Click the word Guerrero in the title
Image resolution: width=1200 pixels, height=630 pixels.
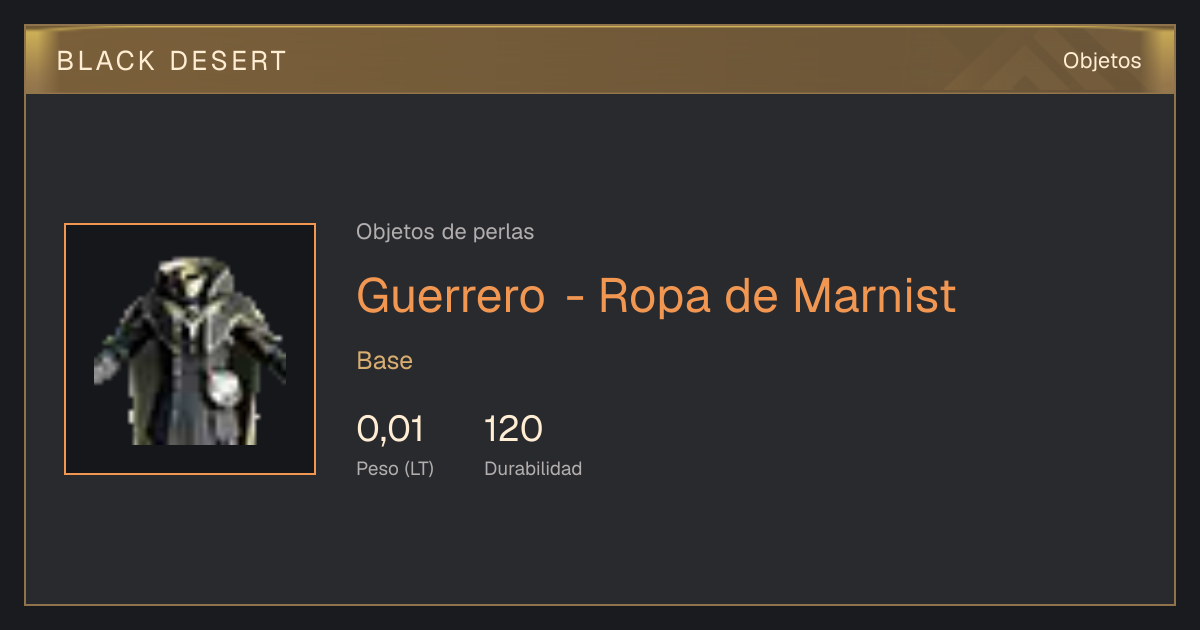(451, 296)
